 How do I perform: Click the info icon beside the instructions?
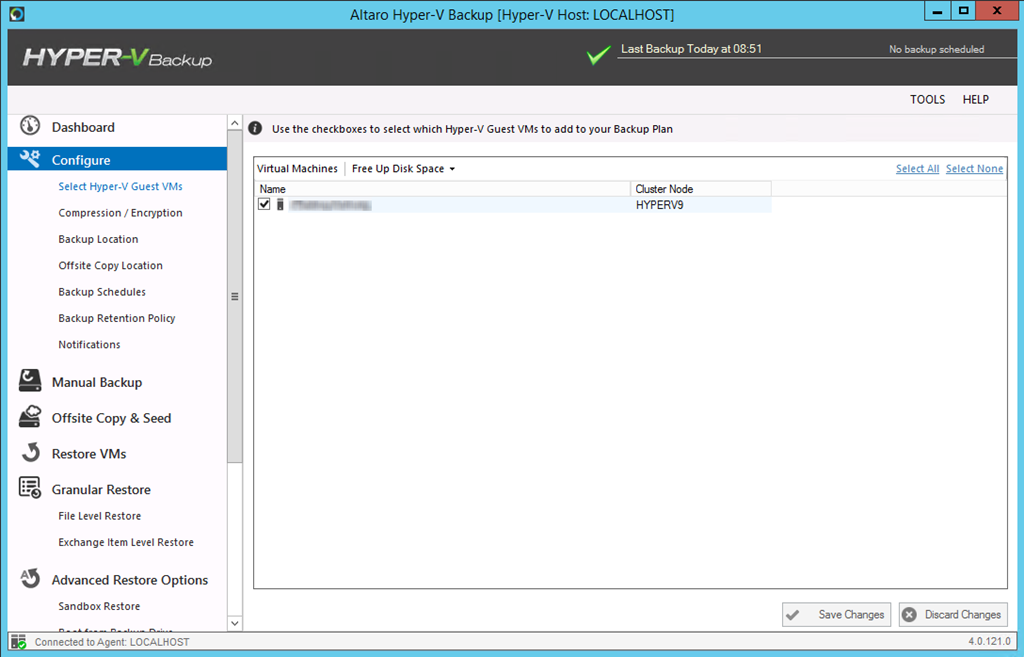coord(255,129)
